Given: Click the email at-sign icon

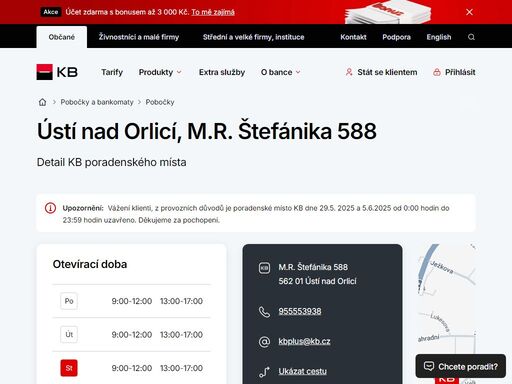Looking at the screenshot, I should coord(264,342).
